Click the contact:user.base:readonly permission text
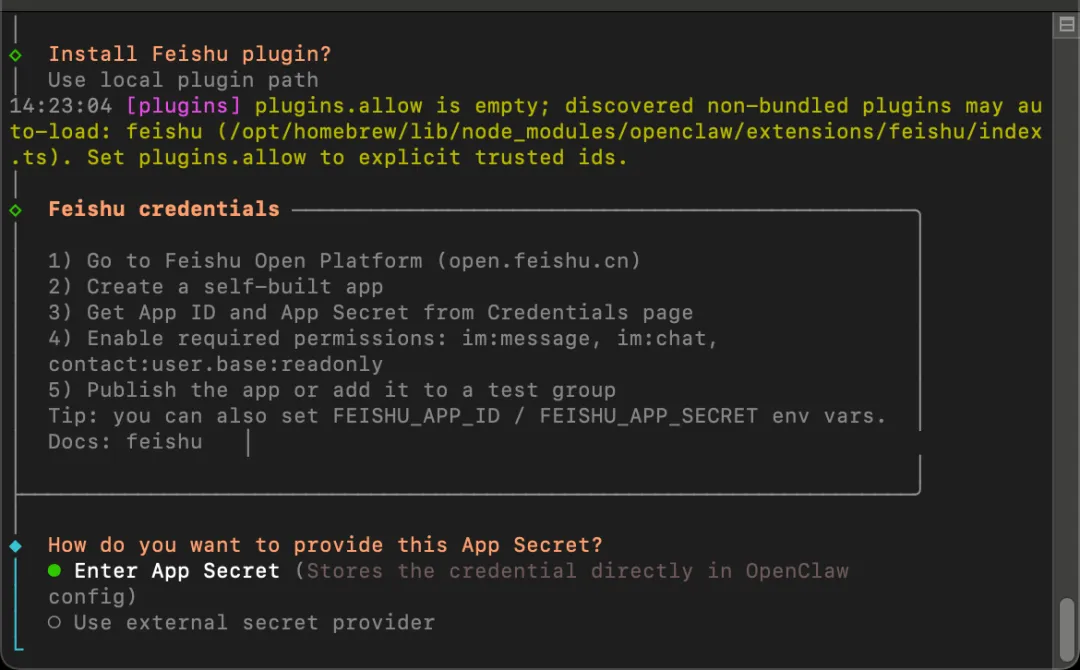Screen dimensions: 1080x670 point(215,365)
